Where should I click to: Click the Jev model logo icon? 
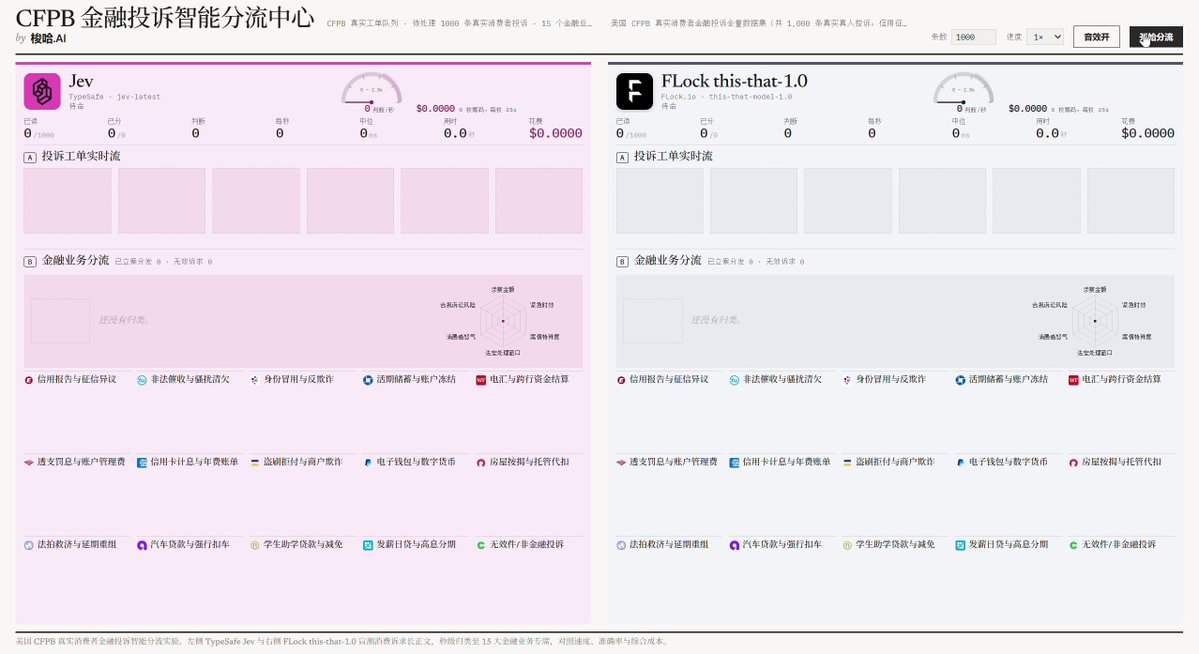(42, 91)
